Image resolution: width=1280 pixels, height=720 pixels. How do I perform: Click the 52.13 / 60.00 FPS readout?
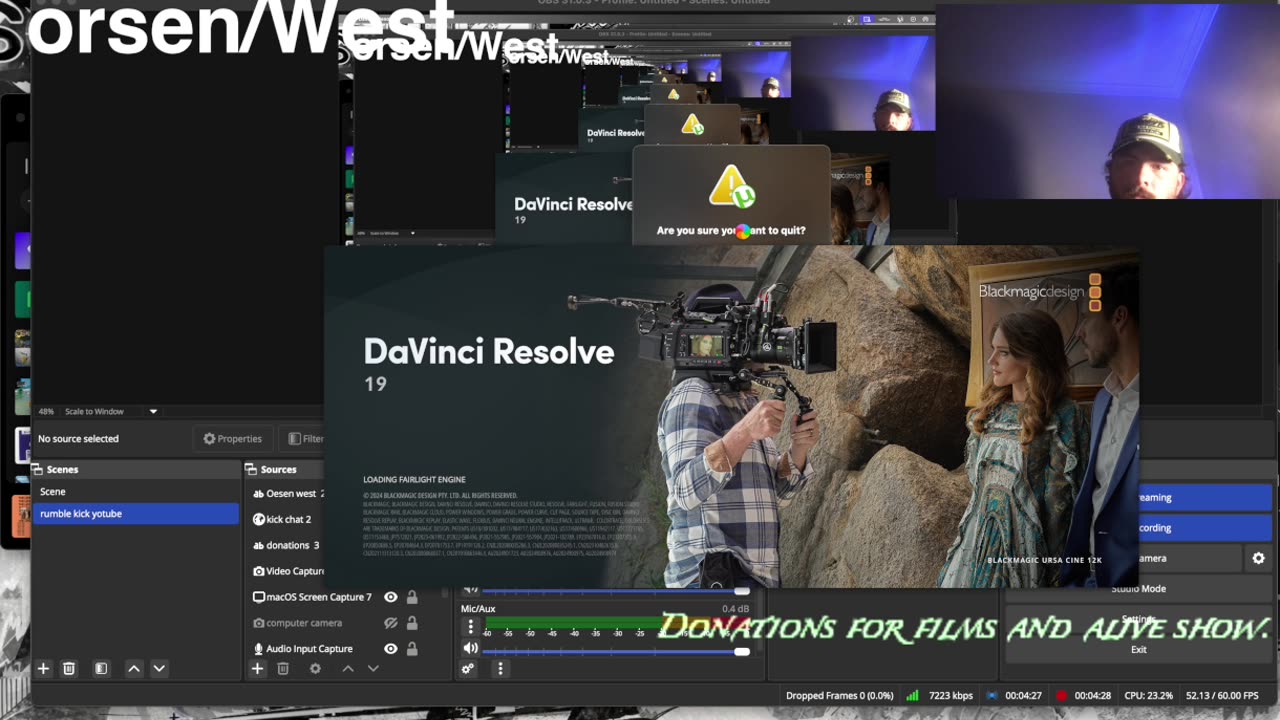[x=1222, y=696]
